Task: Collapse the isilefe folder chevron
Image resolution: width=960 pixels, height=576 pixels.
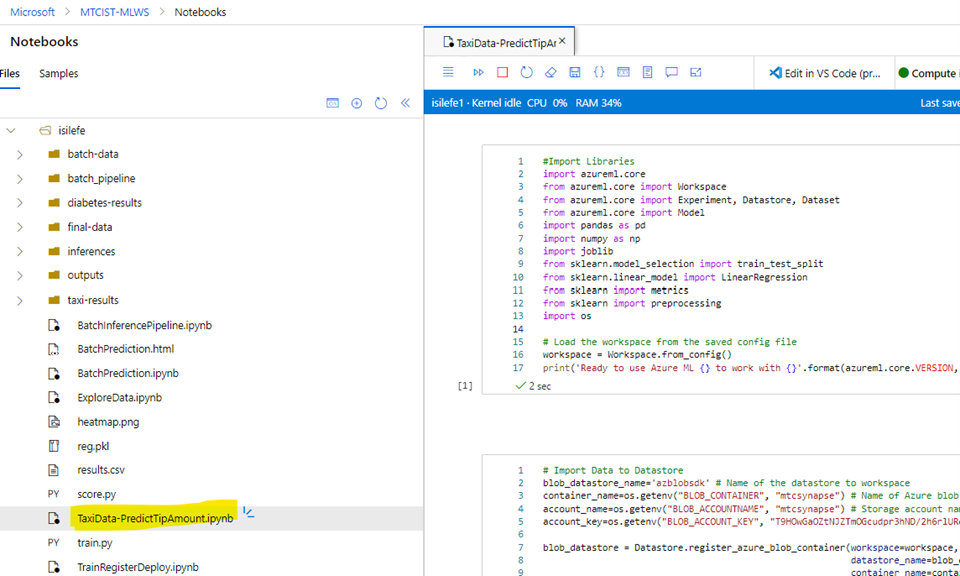Action: tap(10, 130)
